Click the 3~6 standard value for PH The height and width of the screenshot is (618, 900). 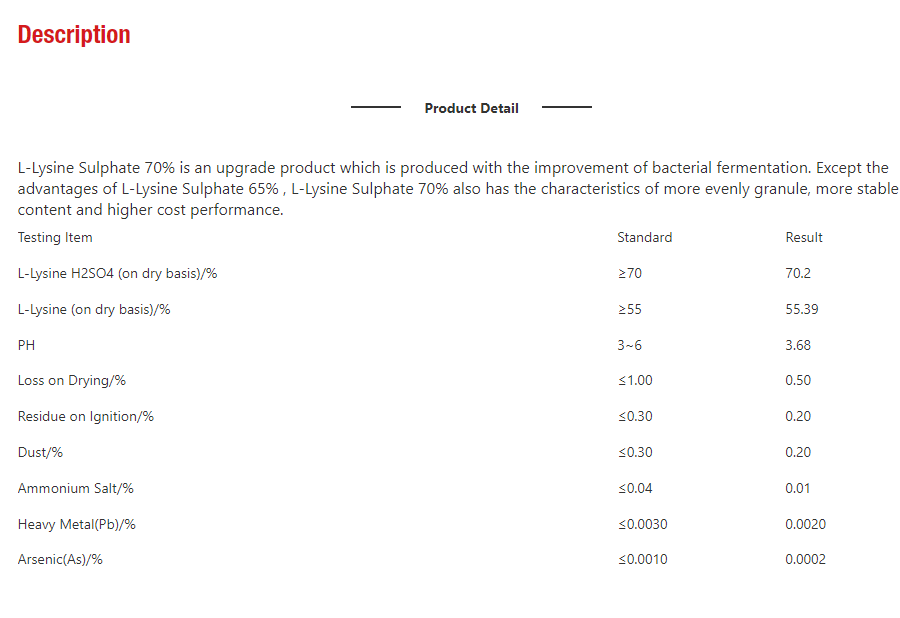click(x=630, y=345)
